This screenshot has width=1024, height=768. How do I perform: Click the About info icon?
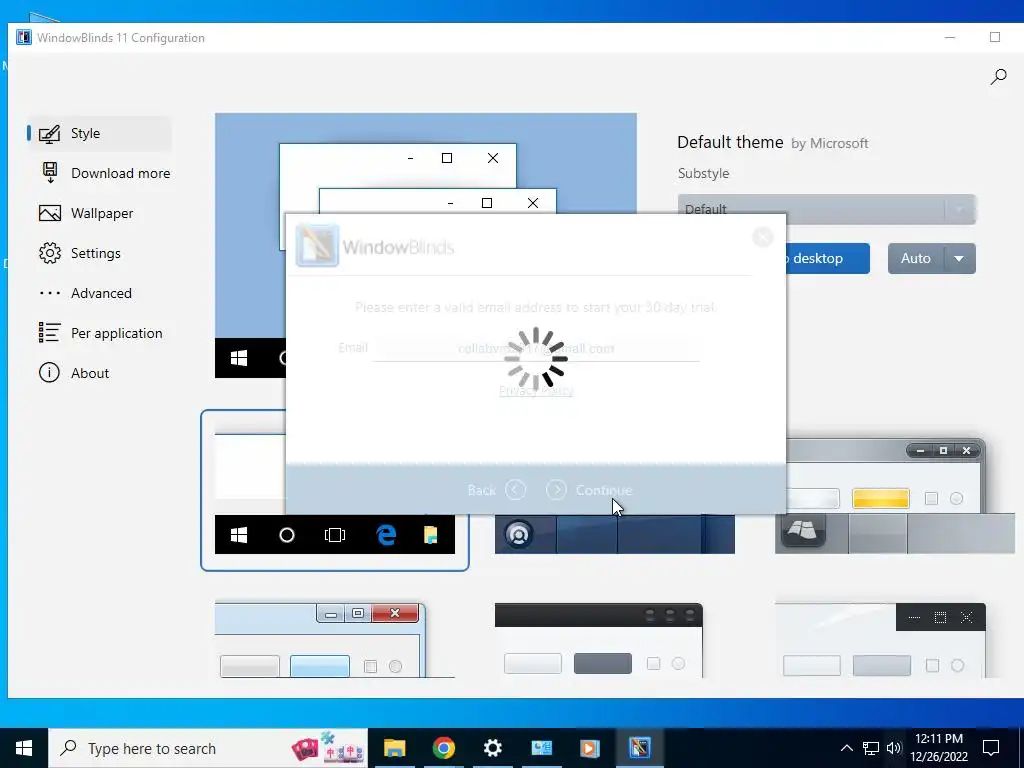click(x=50, y=373)
